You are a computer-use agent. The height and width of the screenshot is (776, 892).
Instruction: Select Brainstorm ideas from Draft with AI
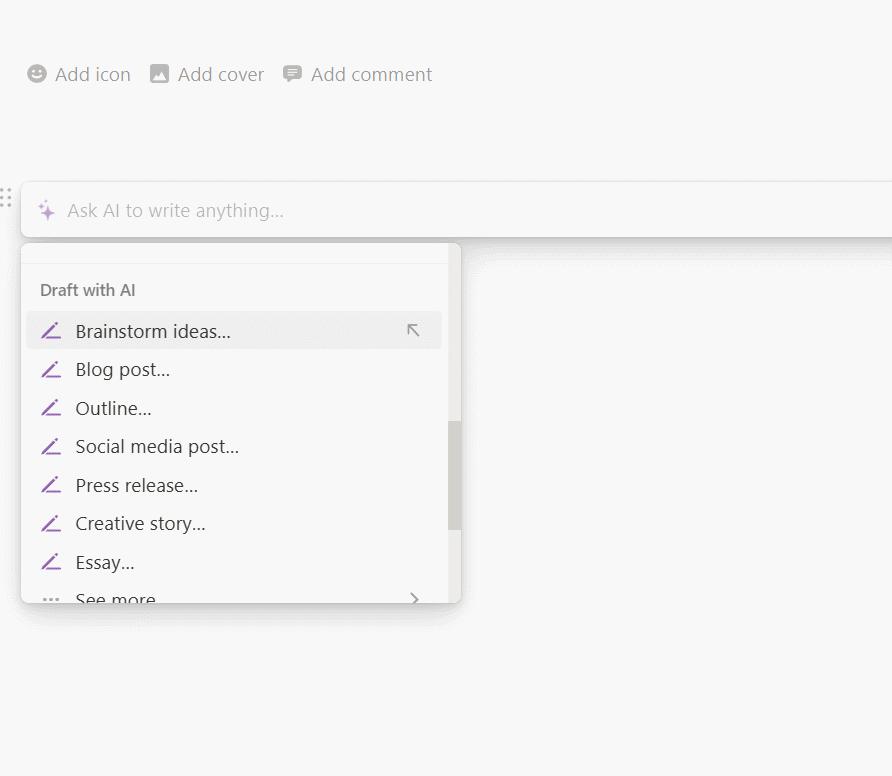tap(153, 331)
